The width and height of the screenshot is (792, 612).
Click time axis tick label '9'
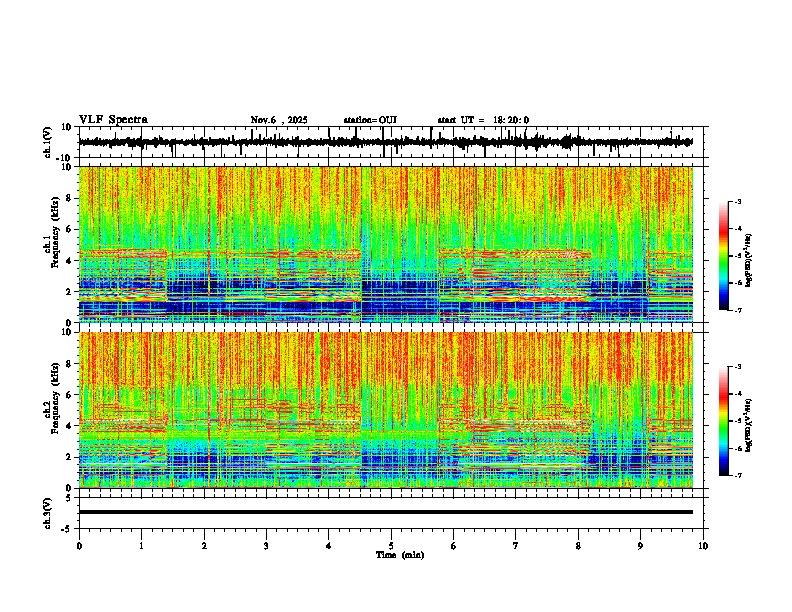640,546
